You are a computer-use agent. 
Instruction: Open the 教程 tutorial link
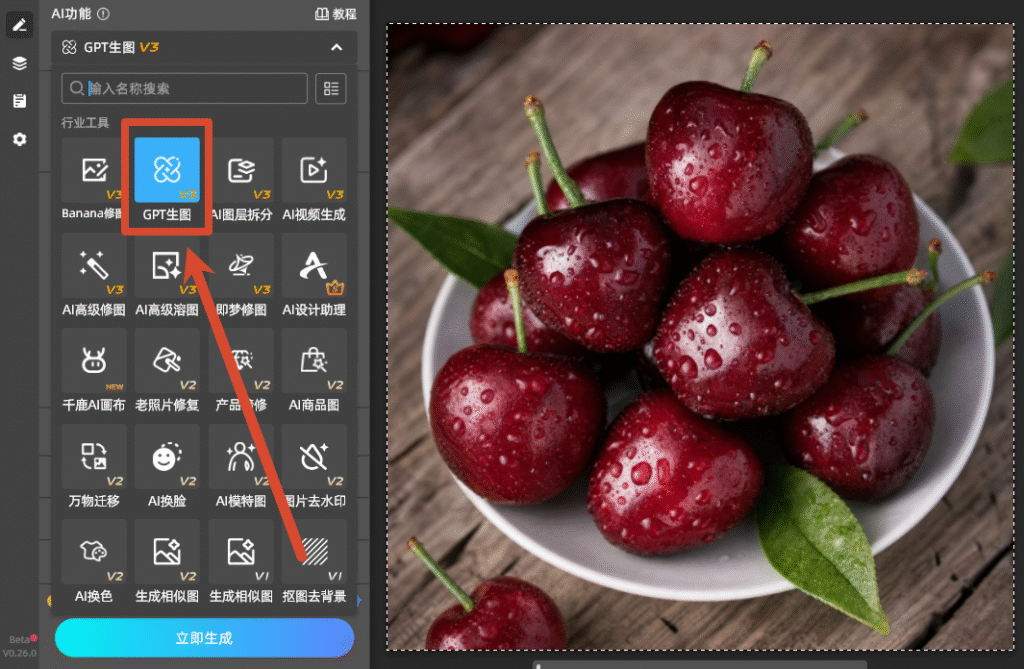[336, 14]
